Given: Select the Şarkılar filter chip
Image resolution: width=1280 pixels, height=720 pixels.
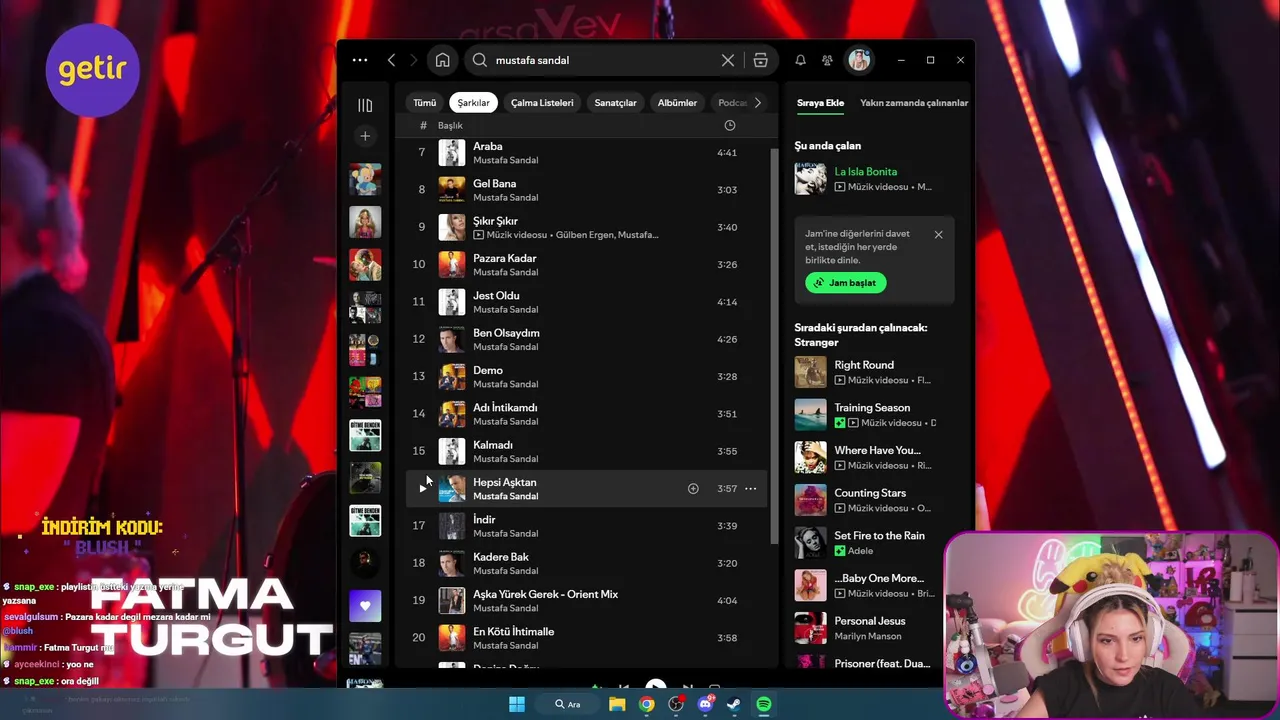Looking at the screenshot, I should coord(474,103).
